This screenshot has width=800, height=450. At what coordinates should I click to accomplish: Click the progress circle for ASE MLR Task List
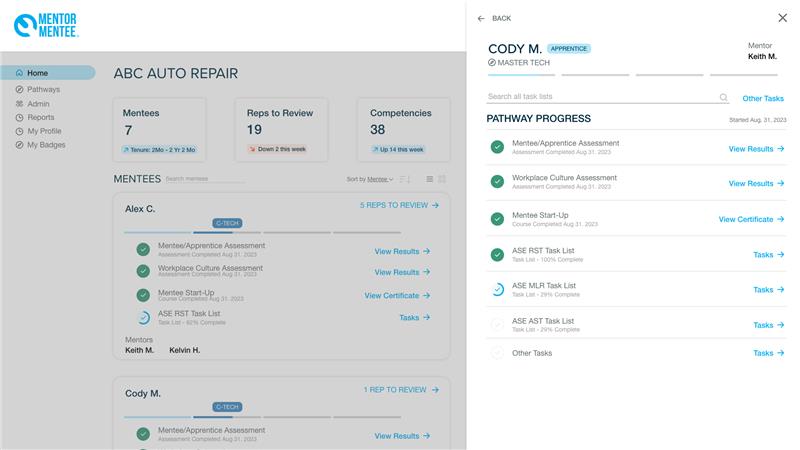click(x=497, y=289)
